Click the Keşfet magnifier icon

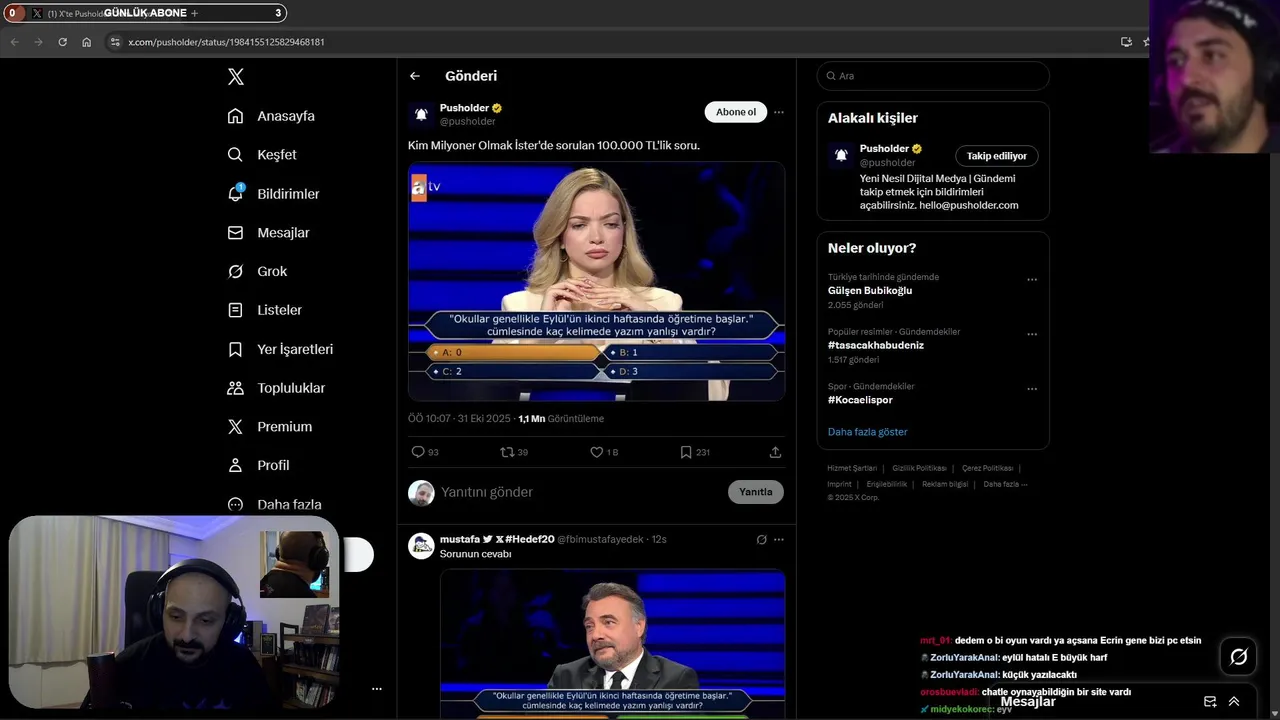(x=235, y=155)
